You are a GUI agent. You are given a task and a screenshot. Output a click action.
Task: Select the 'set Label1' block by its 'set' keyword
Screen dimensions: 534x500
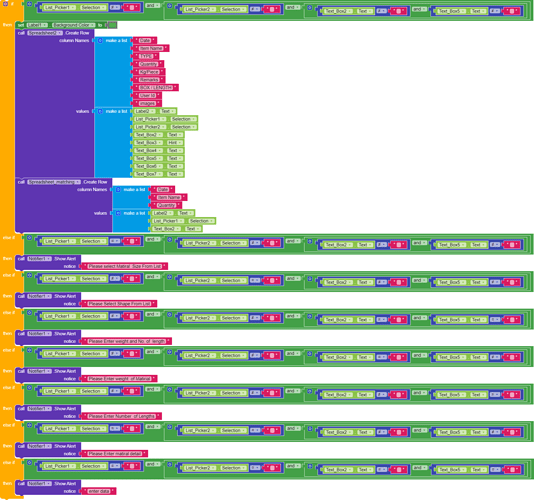coord(21,25)
